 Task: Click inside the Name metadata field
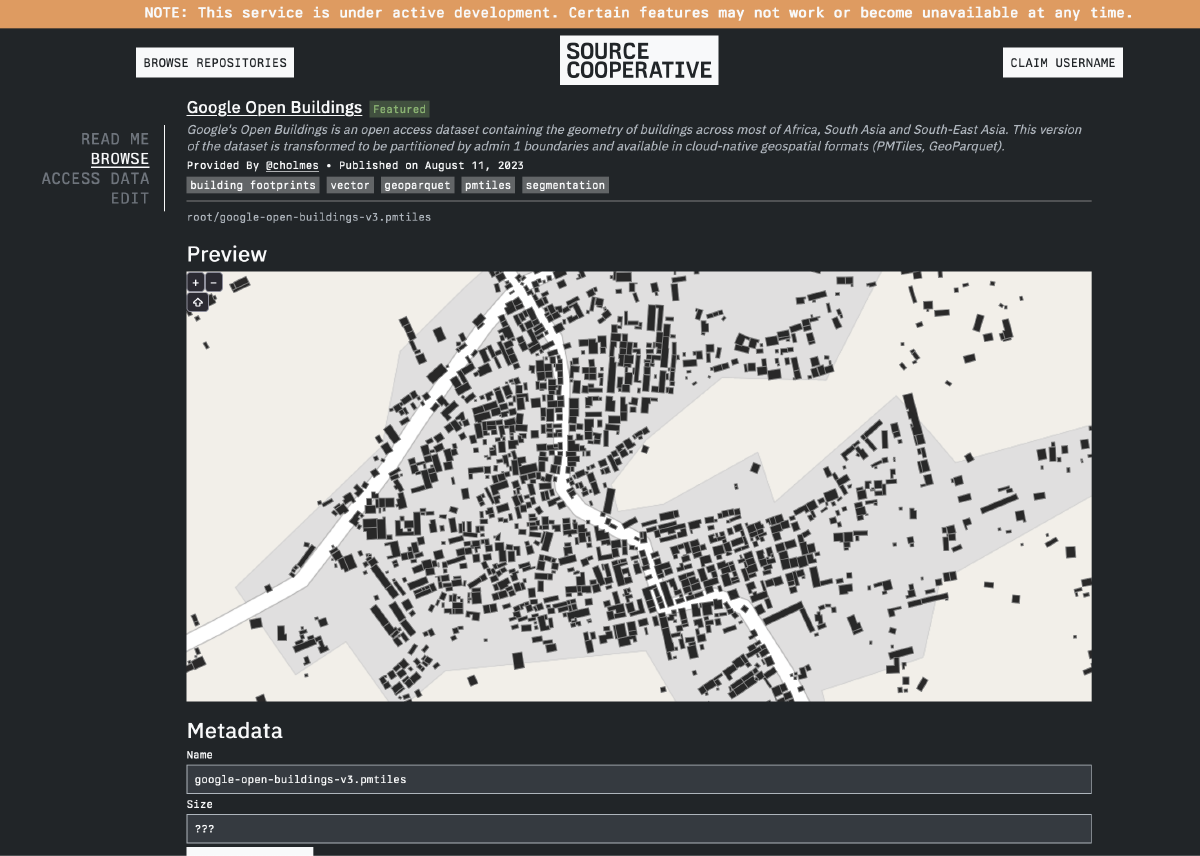[638, 778]
